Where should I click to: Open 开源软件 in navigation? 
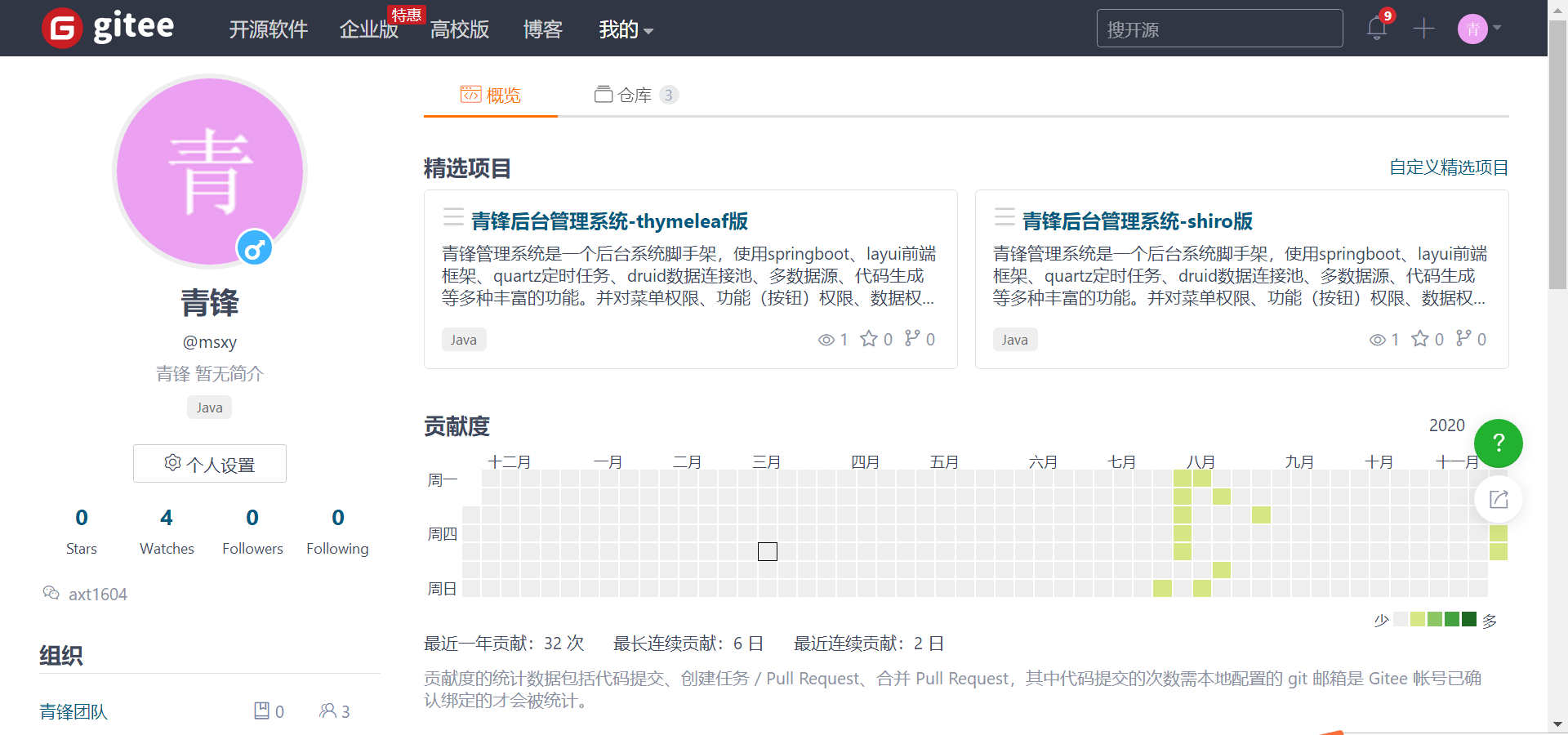click(x=268, y=30)
